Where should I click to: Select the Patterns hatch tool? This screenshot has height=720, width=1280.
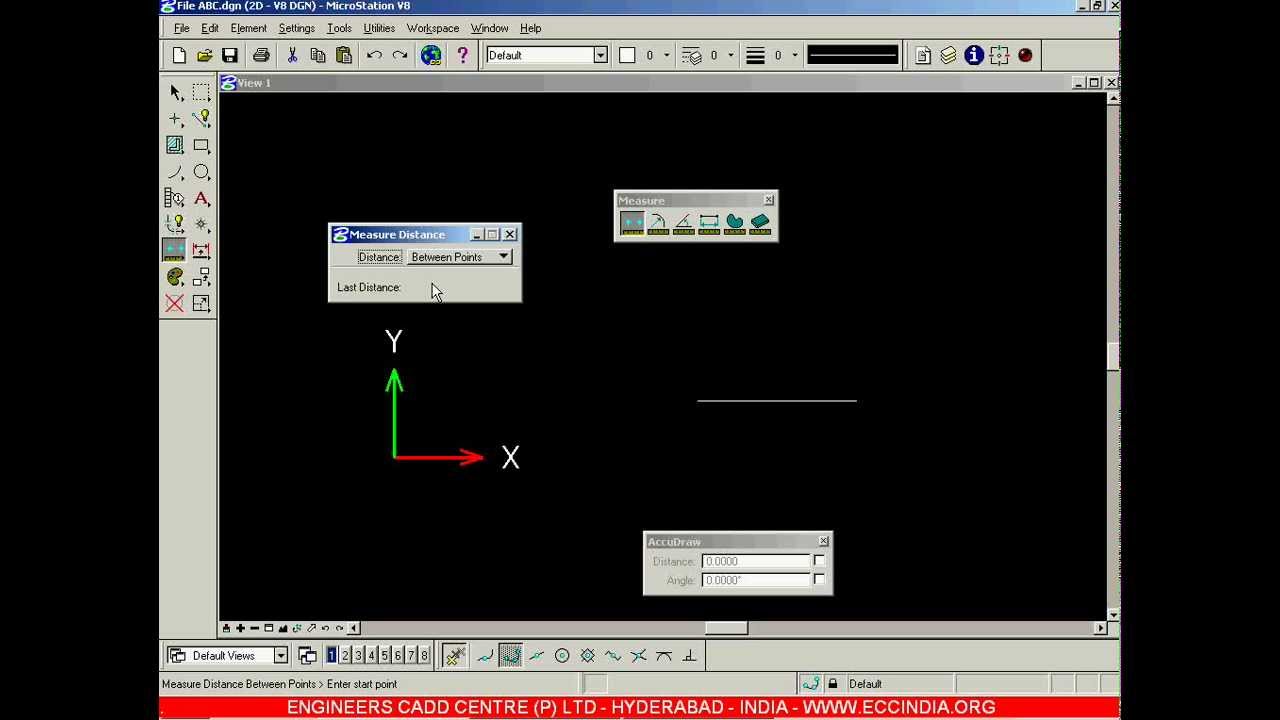click(x=175, y=145)
